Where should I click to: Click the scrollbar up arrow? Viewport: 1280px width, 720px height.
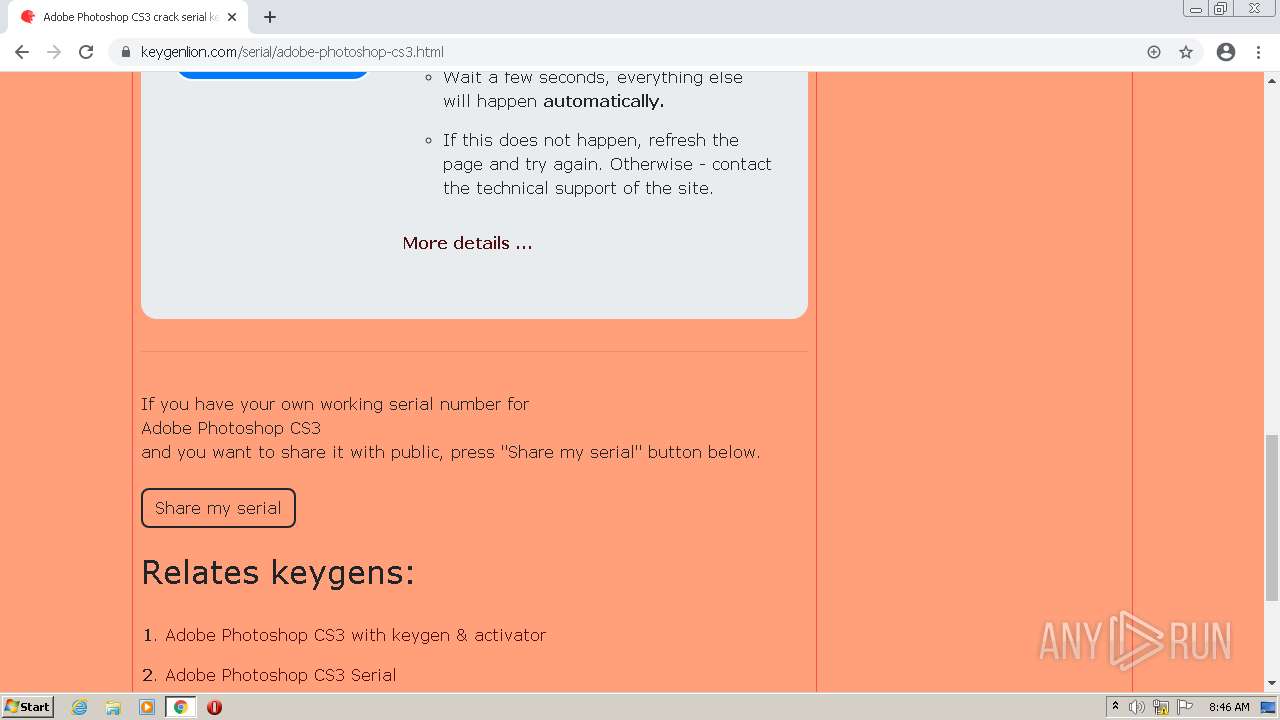pyautogui.click(x=1272, y=79)
